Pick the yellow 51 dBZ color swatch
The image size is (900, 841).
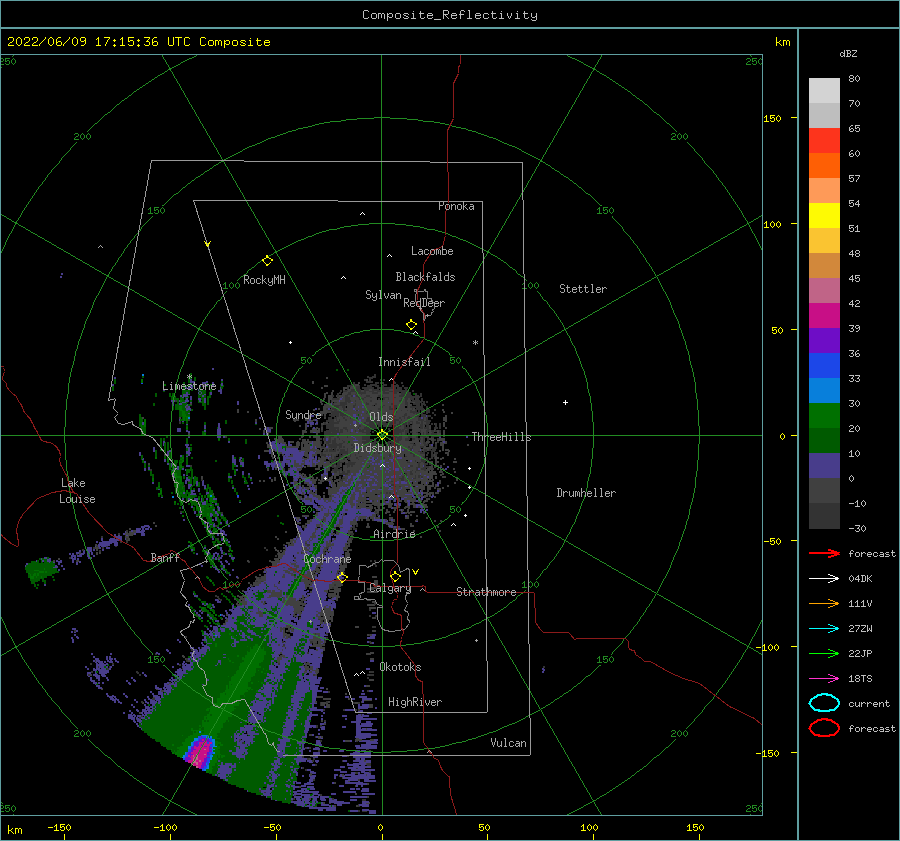click(x=824, y=215)
